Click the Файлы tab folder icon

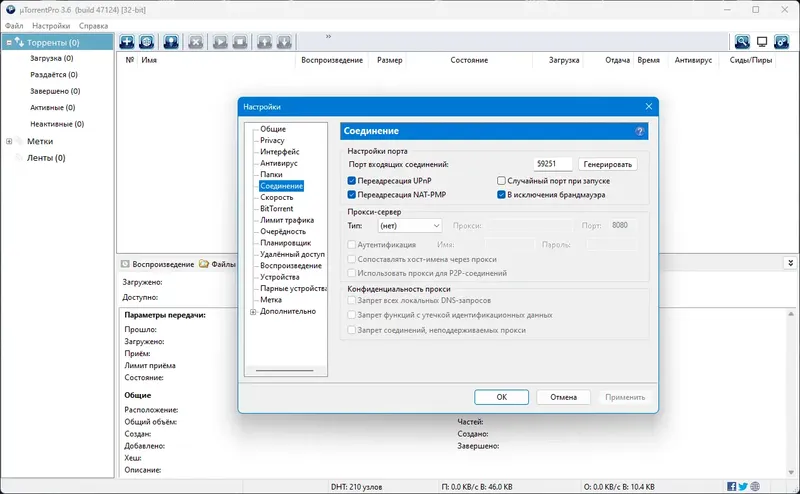(x=204, y=264)
